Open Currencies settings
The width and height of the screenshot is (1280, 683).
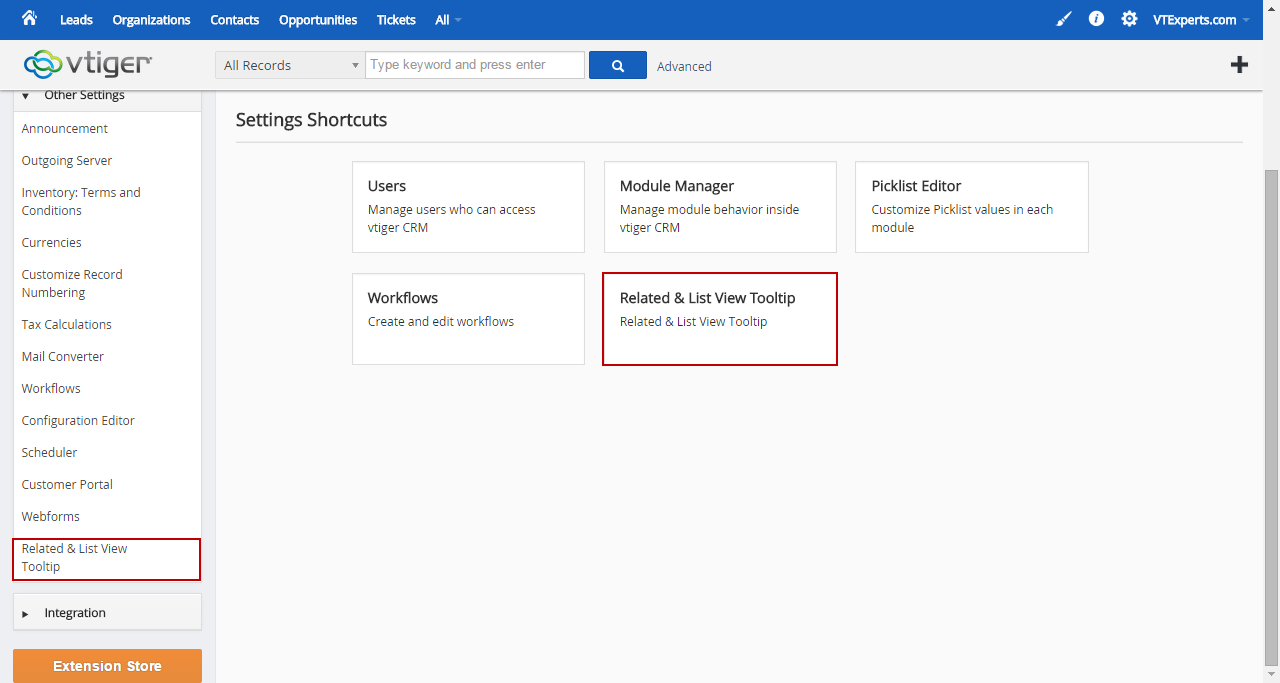tap(52, 243)
